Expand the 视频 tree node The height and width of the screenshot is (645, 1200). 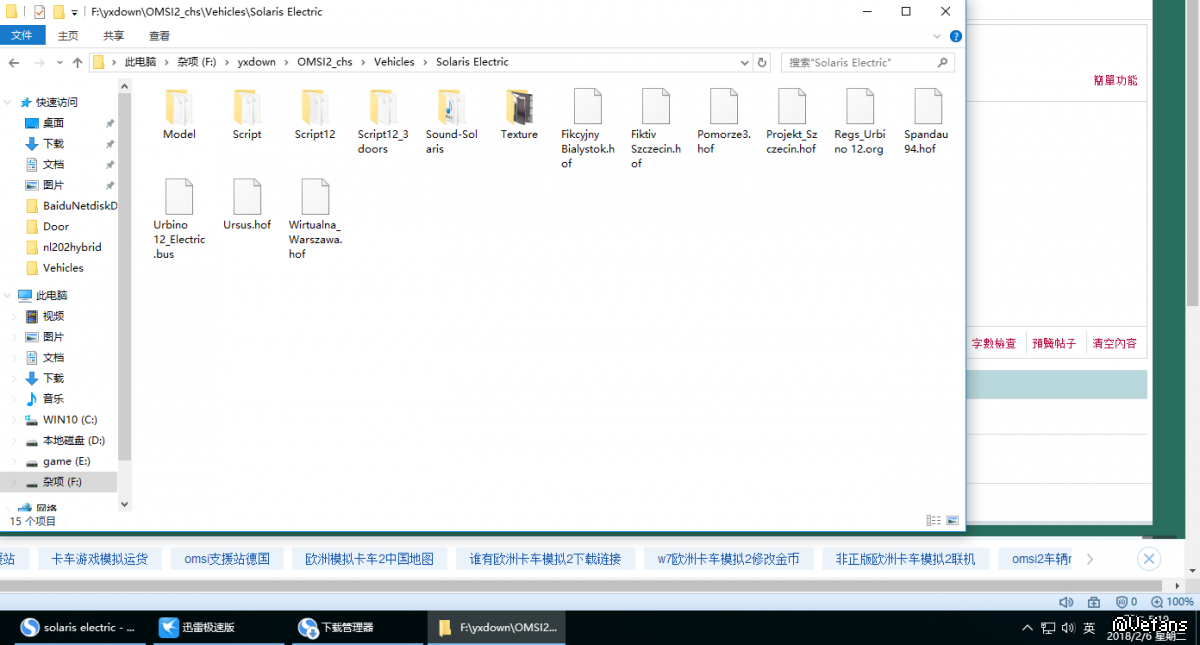coord(15,316)
